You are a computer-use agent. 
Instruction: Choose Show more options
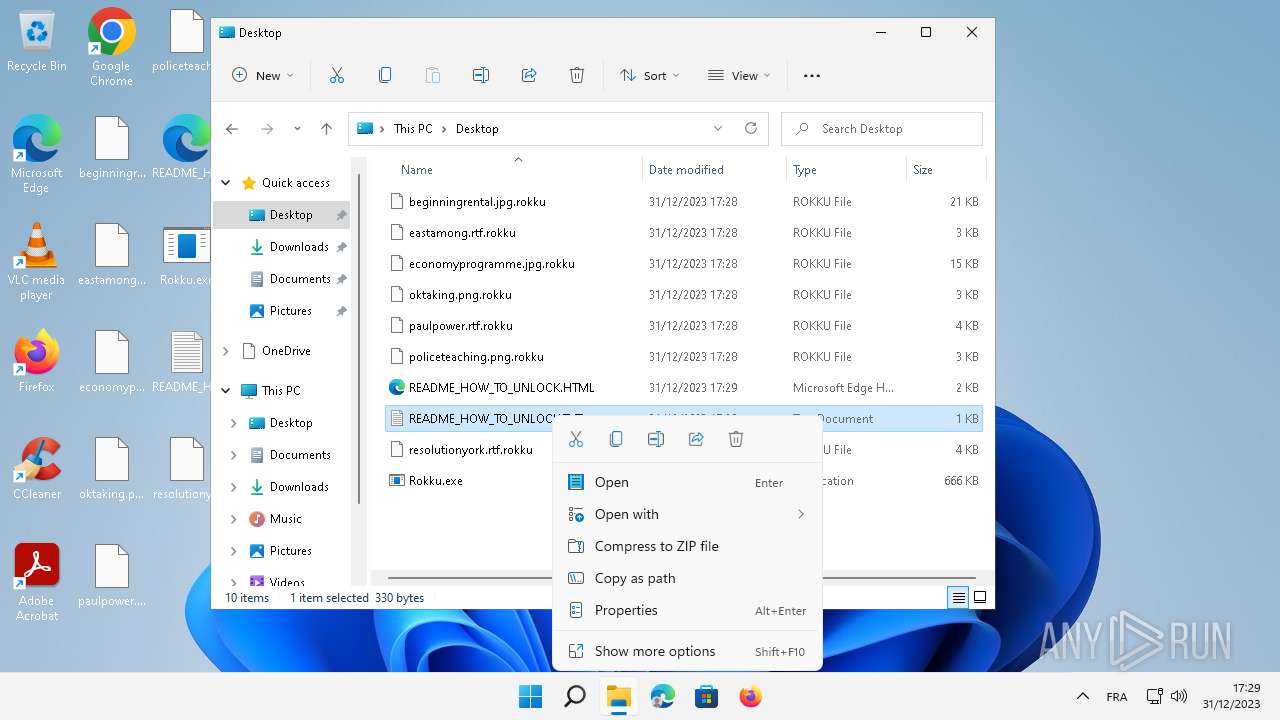pyautogui.click(x=687, y=651)
